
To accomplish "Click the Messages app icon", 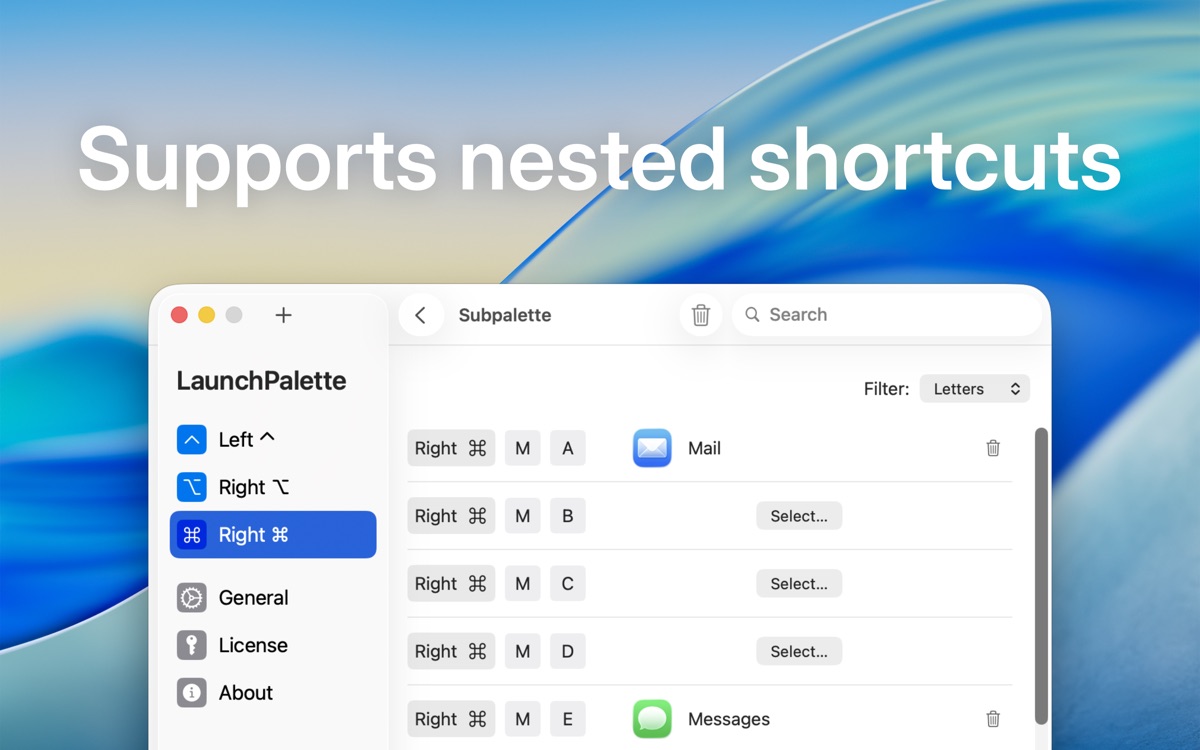I will [x=652, y=719].
